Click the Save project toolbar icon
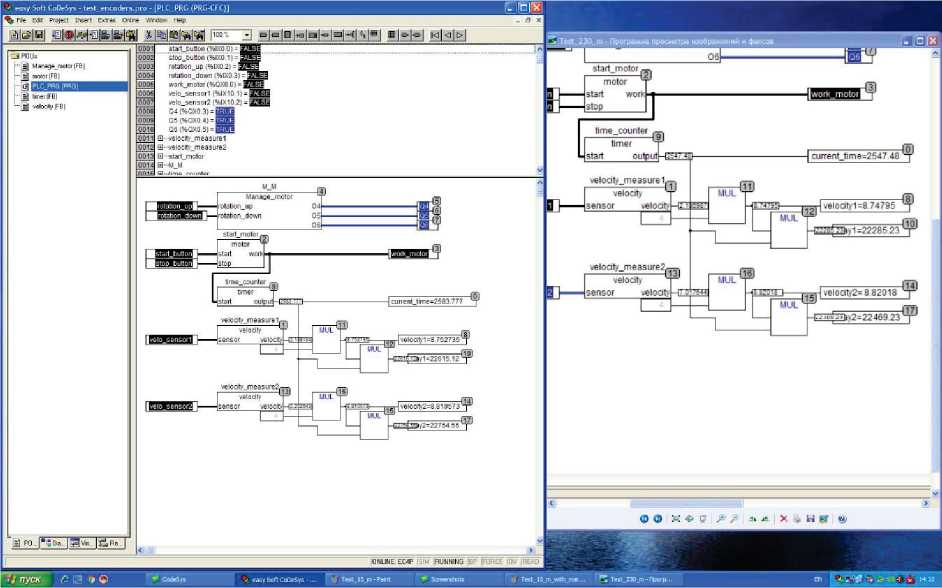 [x=37, y=34]
